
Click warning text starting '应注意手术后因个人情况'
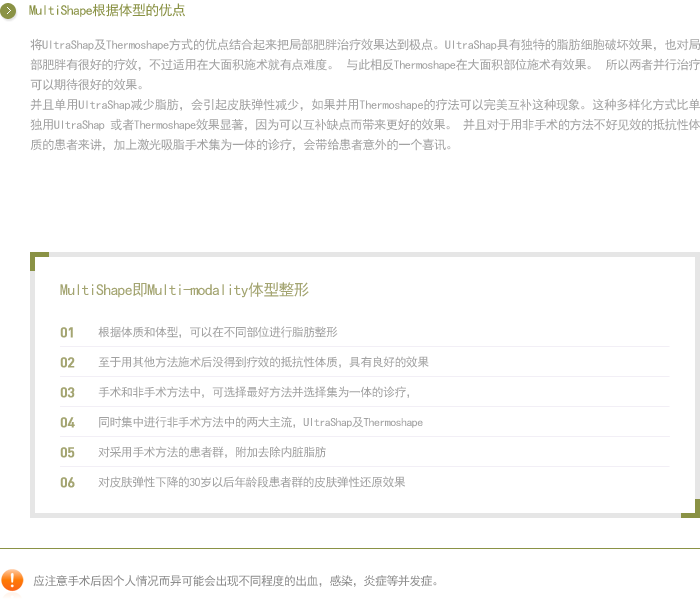[236, 581]
